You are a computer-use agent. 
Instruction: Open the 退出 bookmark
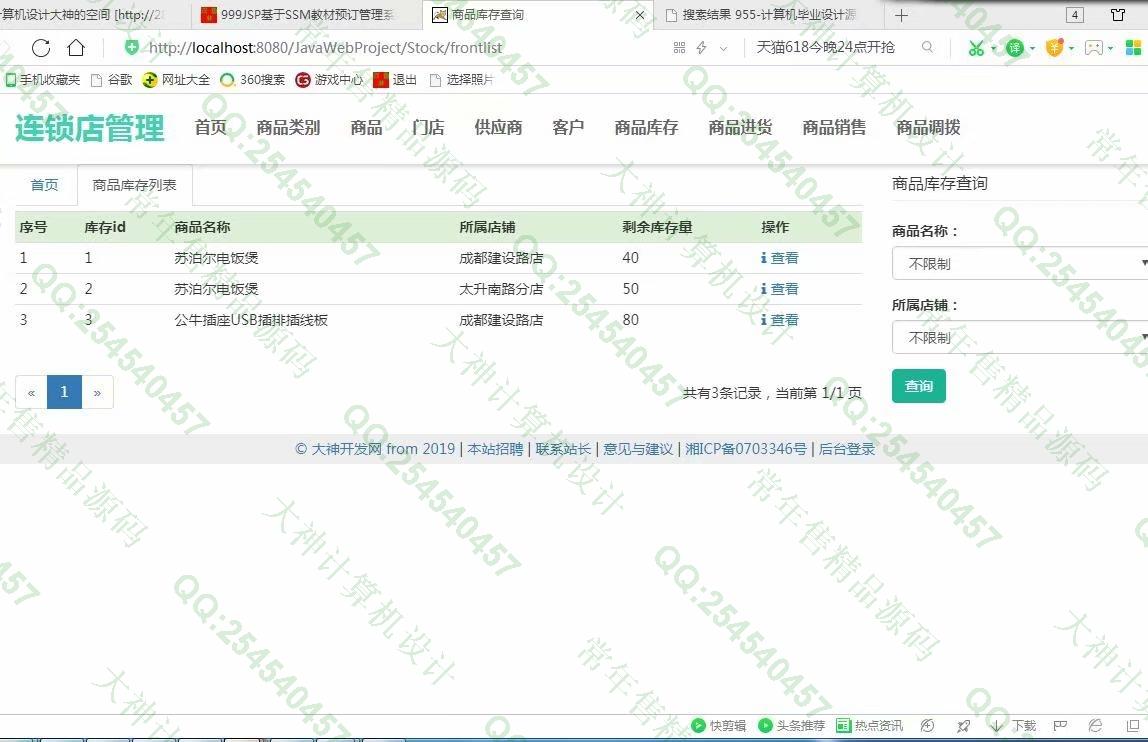(395, 80)
